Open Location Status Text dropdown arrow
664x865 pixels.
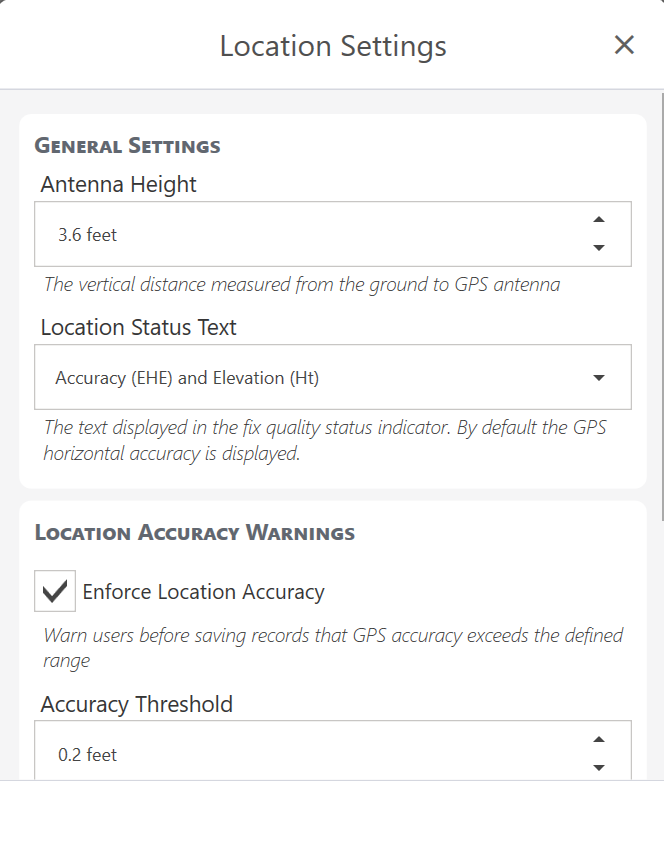click(x=599, y=378)
